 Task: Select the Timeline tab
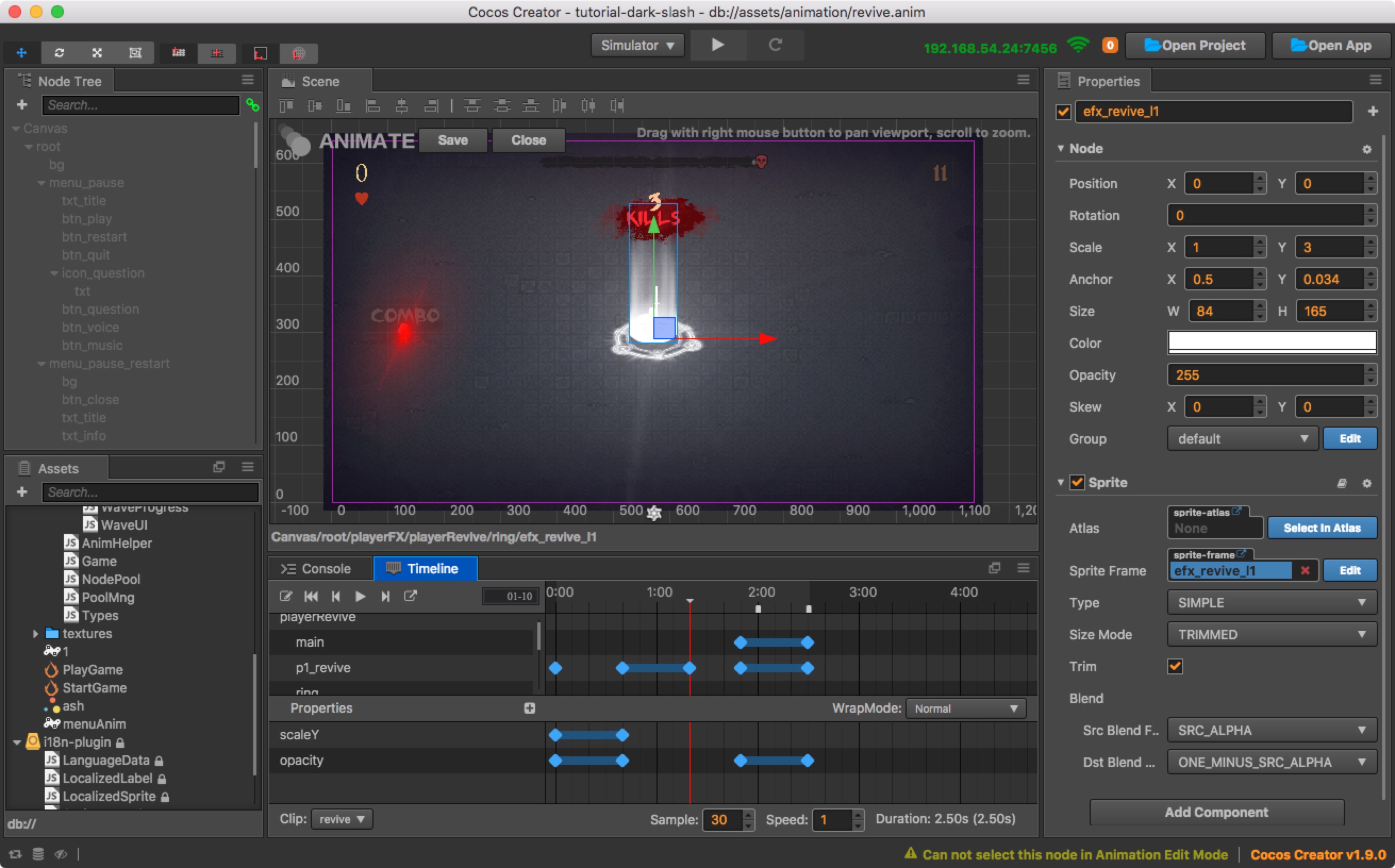(x=425, y=569)
